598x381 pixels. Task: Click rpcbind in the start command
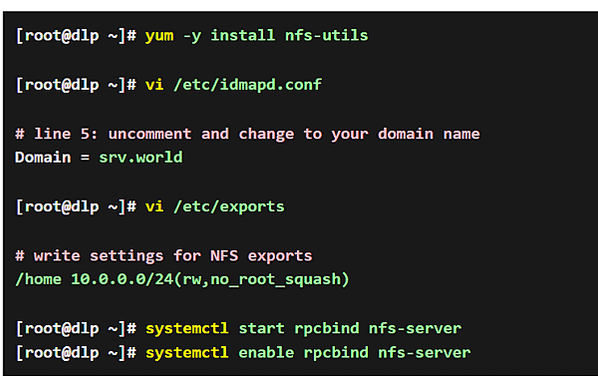tap(327, 329)
